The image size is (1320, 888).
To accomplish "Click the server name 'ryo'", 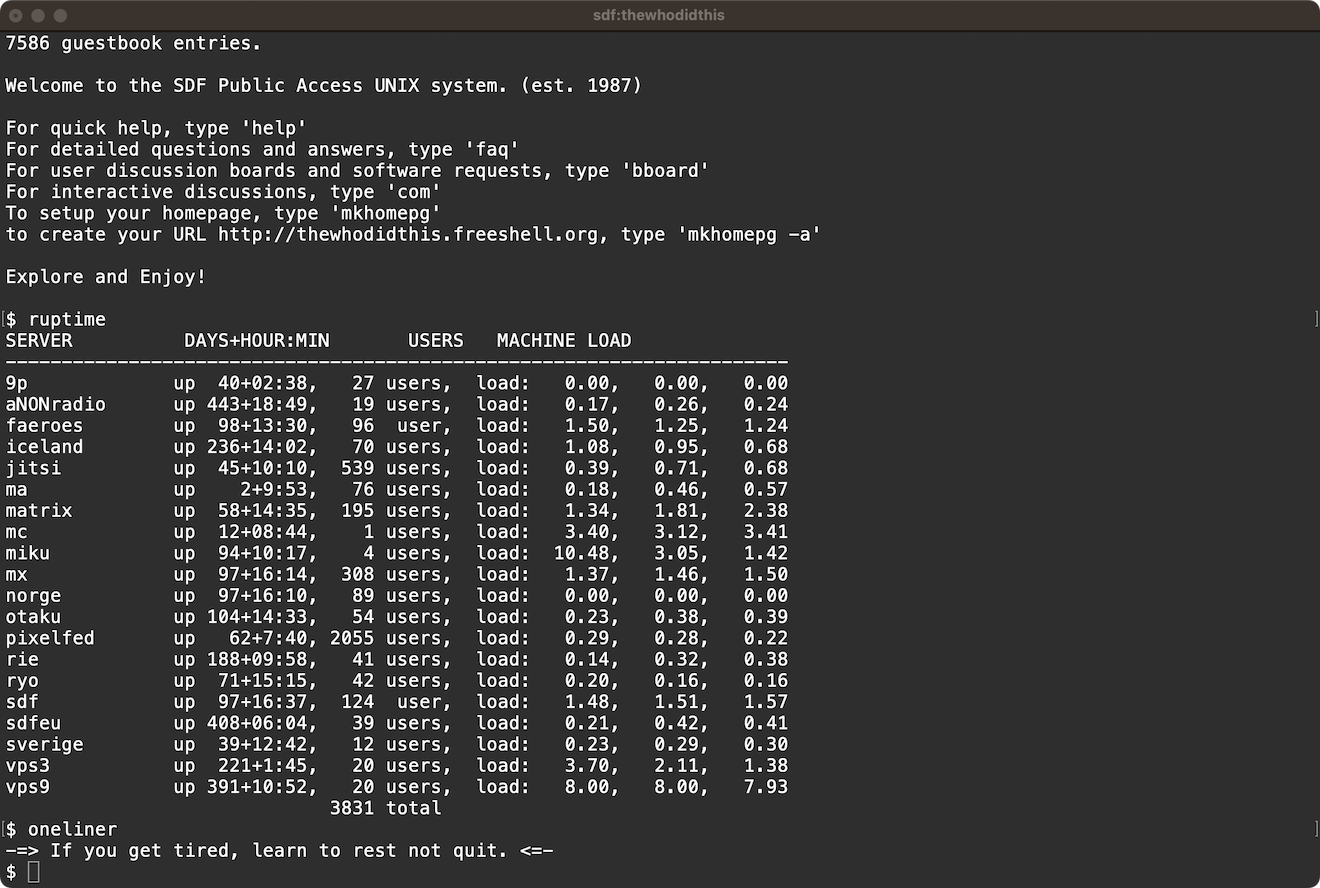I will point(22,680).
